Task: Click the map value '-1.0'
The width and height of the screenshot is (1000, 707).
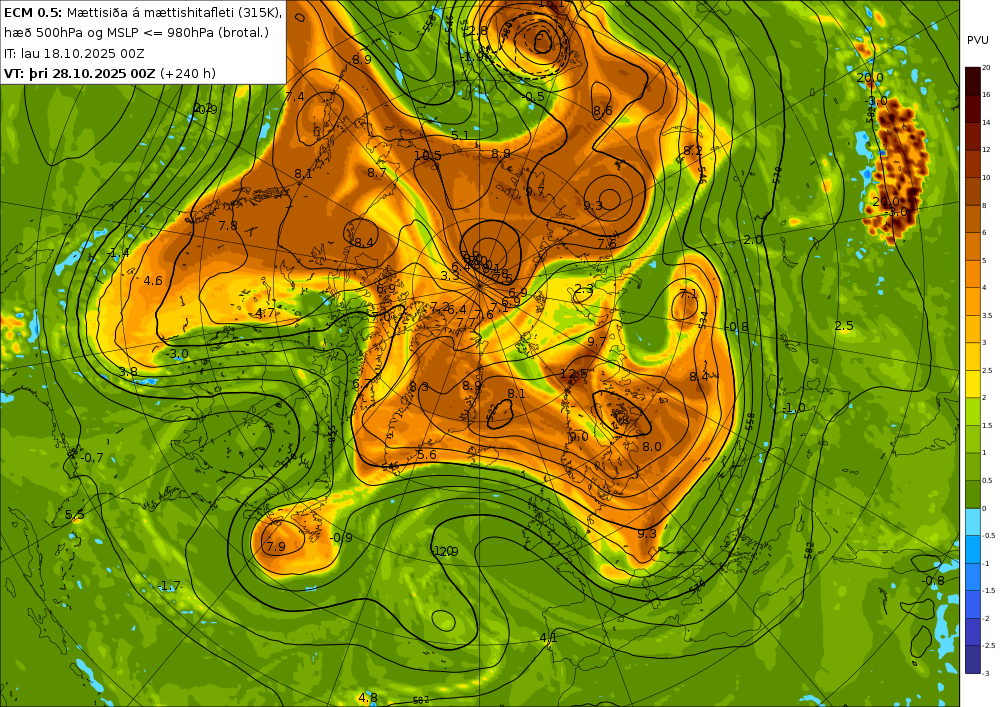Action: click(794, 407)
